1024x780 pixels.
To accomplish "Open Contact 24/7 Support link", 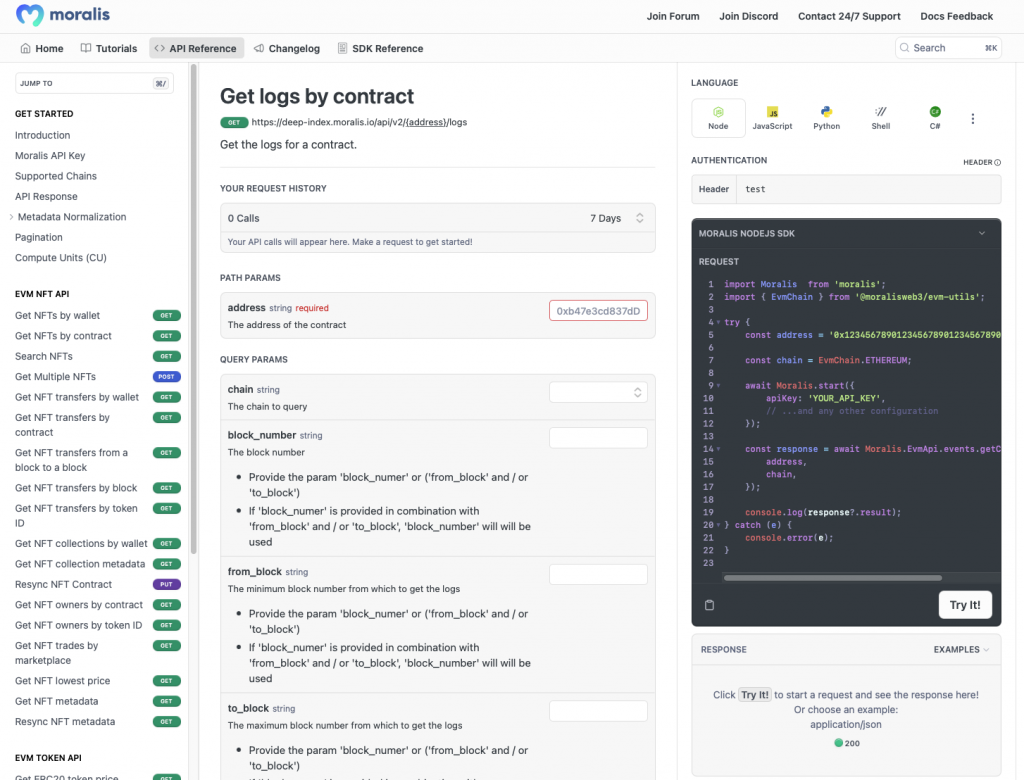I will click(x=849, y=16).
